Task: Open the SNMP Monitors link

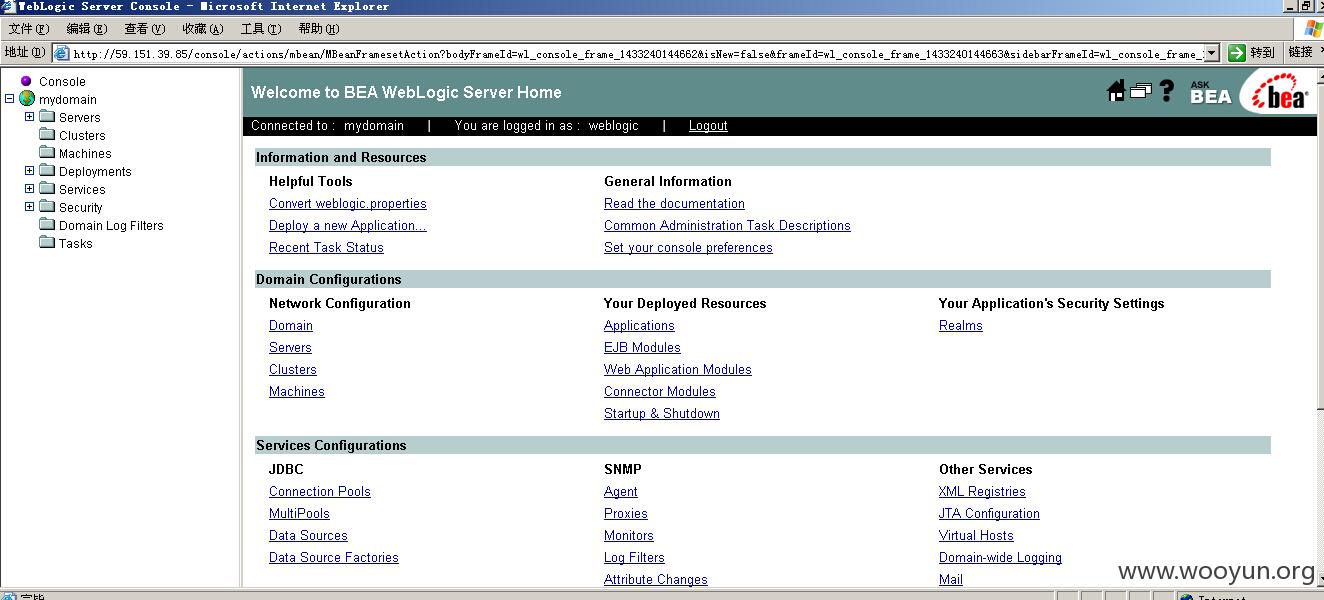Action: [x=629, y=536]
